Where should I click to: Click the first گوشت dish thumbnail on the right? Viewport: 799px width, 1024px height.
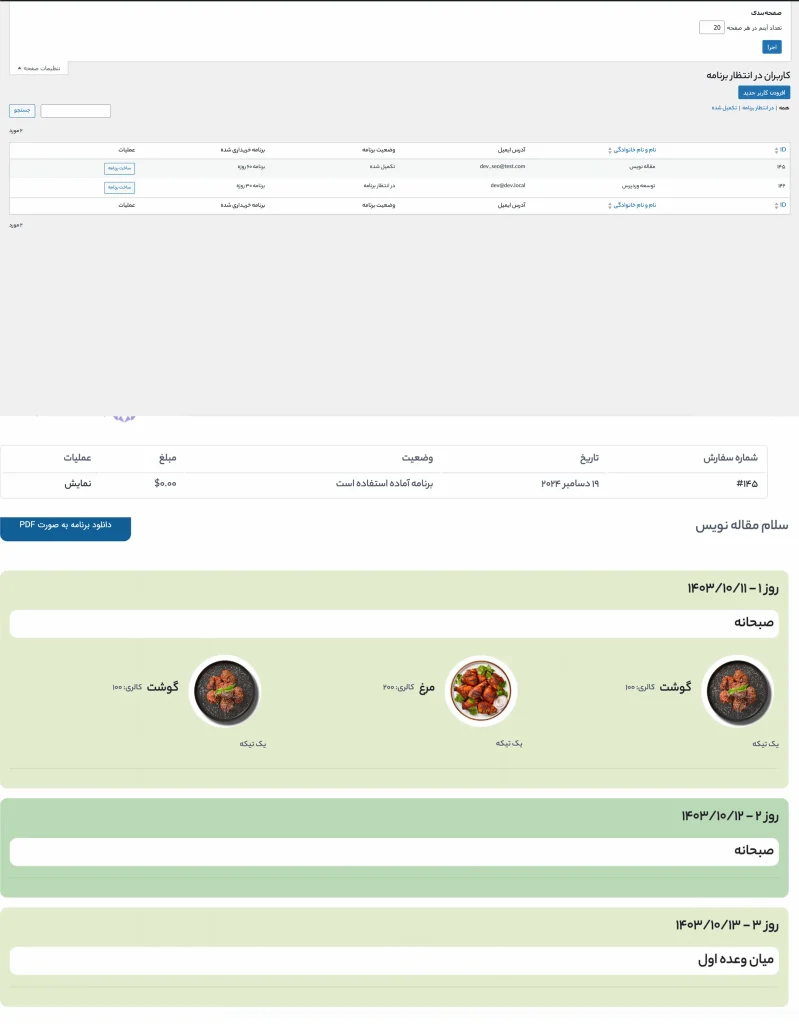point(738,692)
